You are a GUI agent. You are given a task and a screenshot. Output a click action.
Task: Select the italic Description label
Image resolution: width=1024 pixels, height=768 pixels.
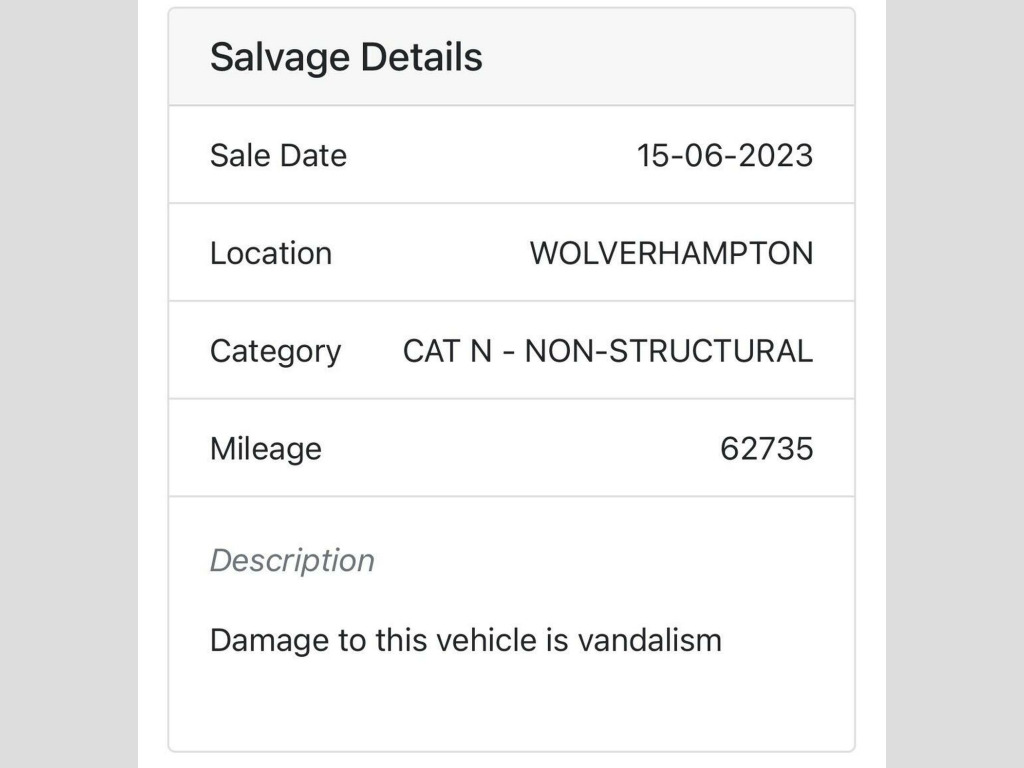tap(292, 560)
